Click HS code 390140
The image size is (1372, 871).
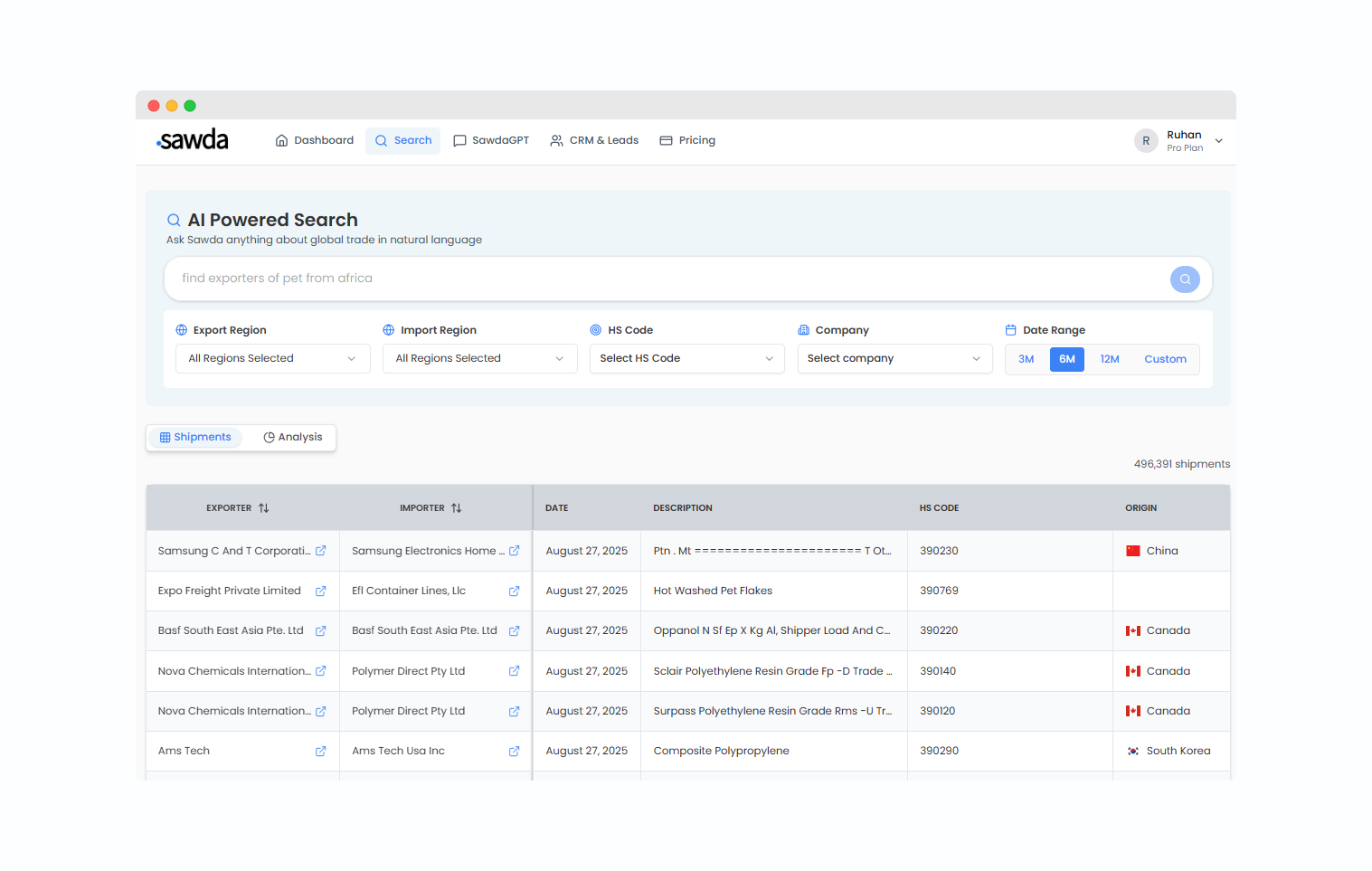pos(938,671)
